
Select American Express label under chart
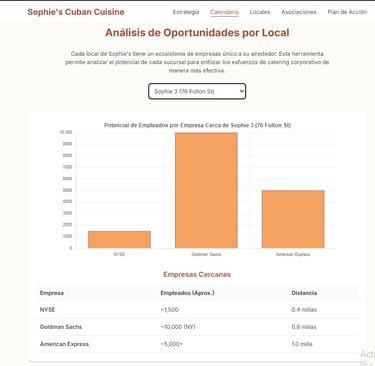click(x=293, y=254)
